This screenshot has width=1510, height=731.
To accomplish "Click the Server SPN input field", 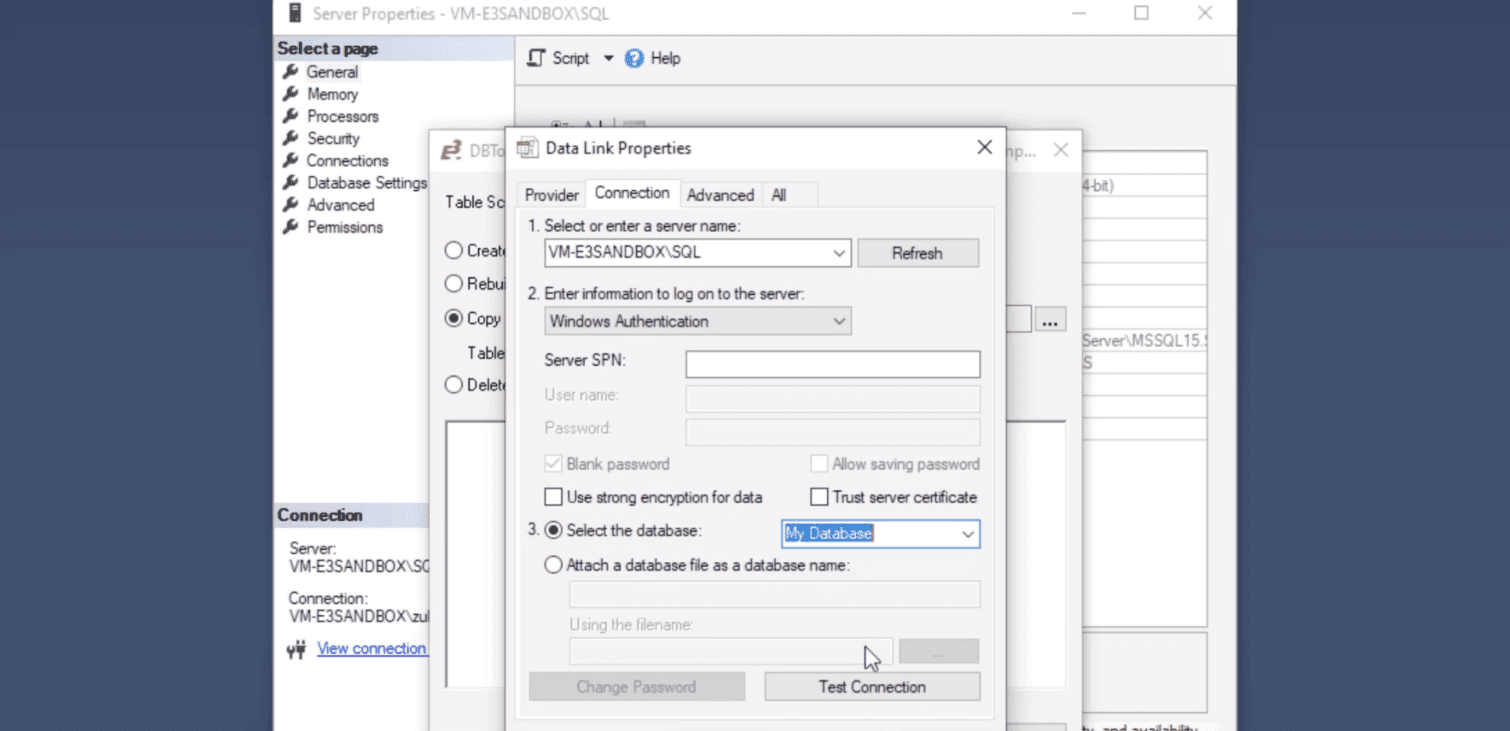I will click(832, 364).
